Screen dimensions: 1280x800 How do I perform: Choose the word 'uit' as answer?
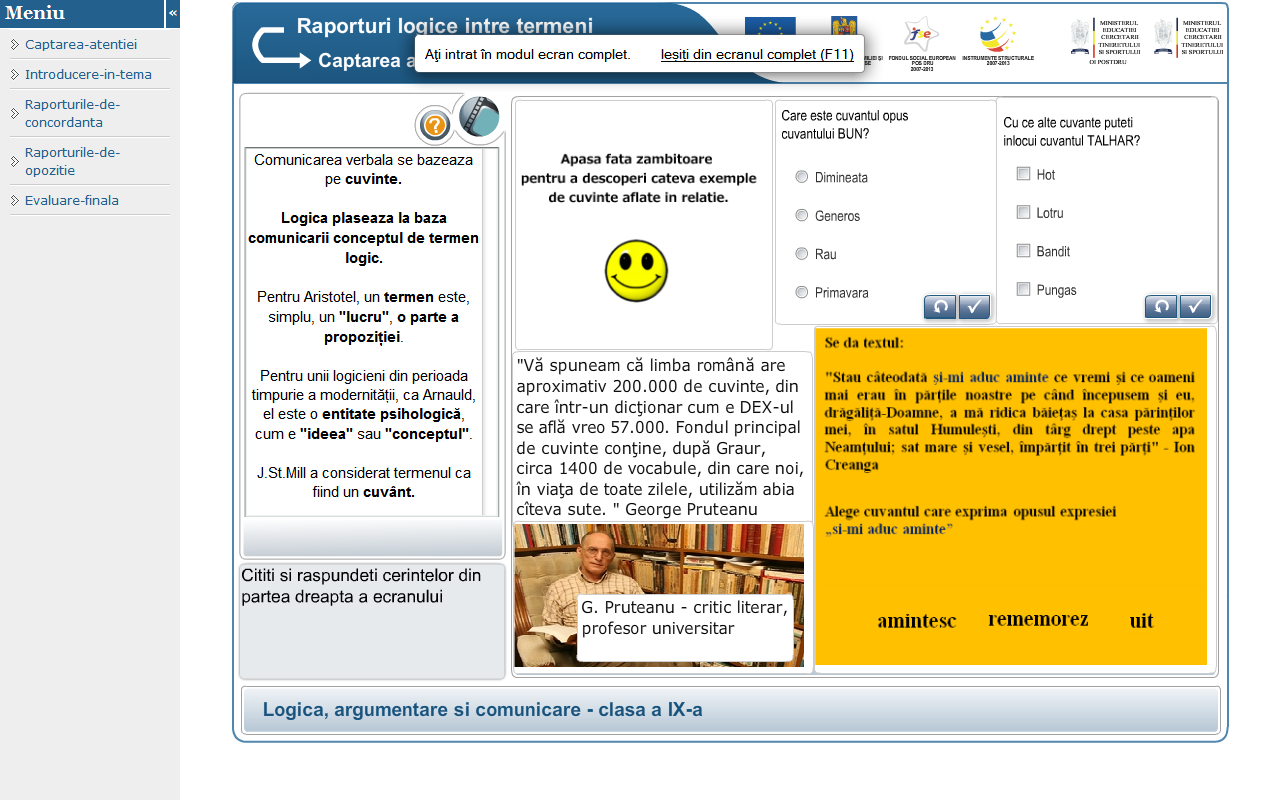[1141, 621]
